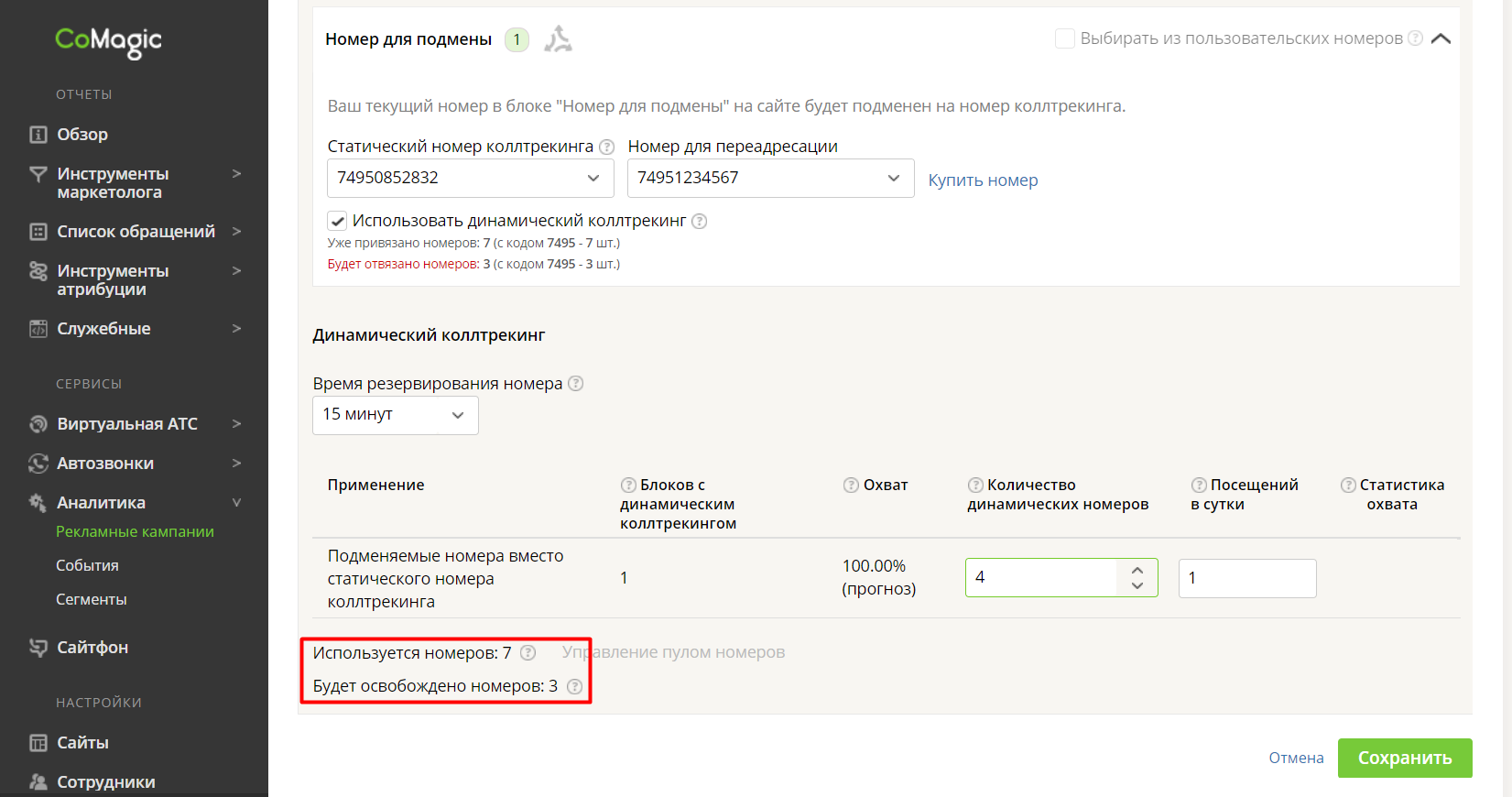This screenshot has height=797, width=1512.
Task: Click the Сохранить button
Action: coord(1405,759)
